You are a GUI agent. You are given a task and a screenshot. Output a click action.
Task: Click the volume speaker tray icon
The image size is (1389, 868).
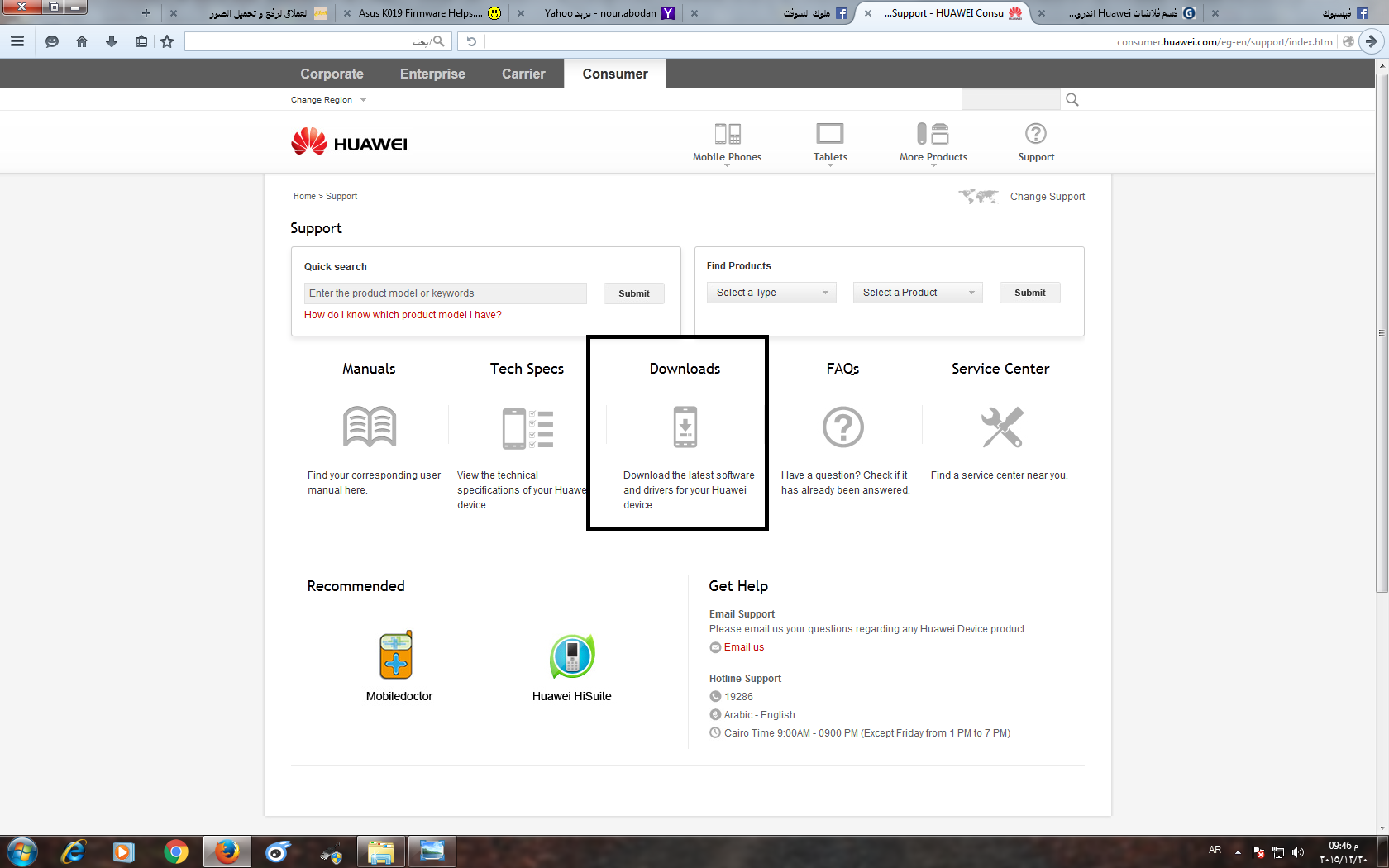click(x=1298, y=852)
